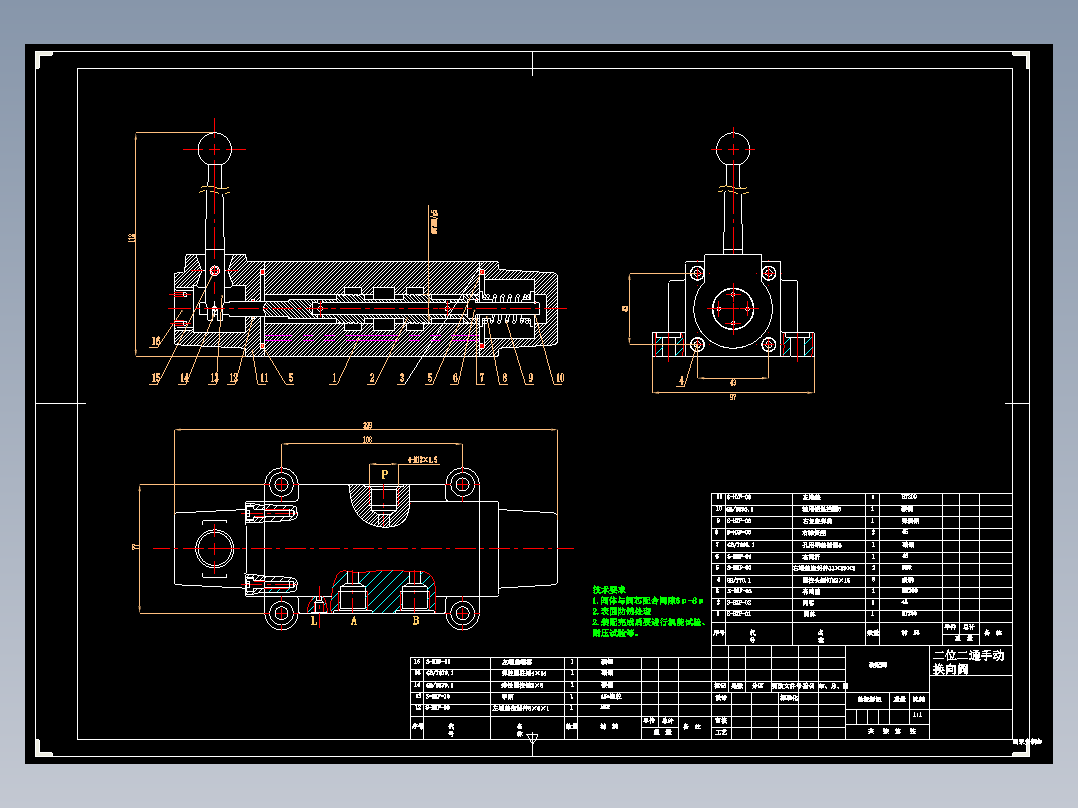1078x808 pixels.
Task: Click the title text 二位二通手动换向阀 in title block
Action: coord(966,664)
